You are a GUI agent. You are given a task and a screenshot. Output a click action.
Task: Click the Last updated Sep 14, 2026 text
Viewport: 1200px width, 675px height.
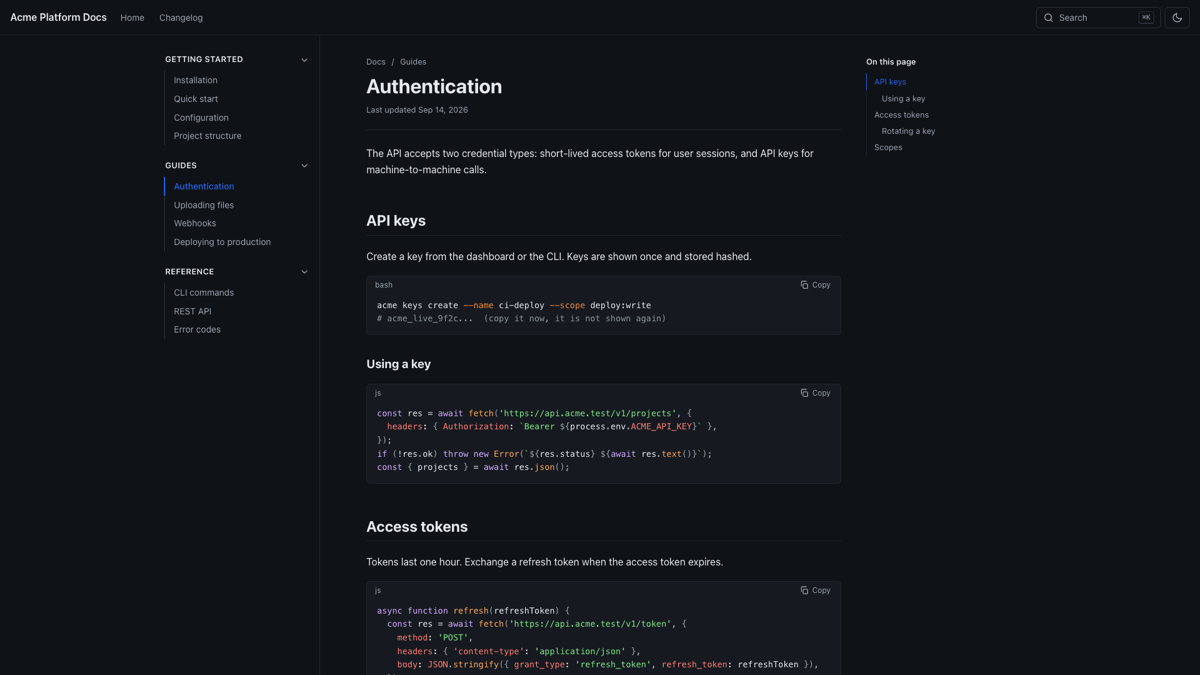(x=417, y=110)
